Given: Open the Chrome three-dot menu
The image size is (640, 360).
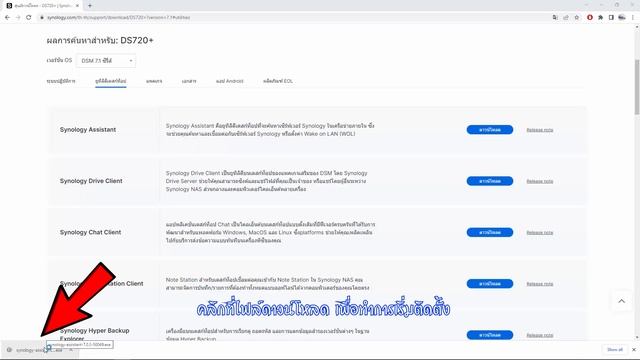Looking at the screenshot, I should [x=633, y=18].
